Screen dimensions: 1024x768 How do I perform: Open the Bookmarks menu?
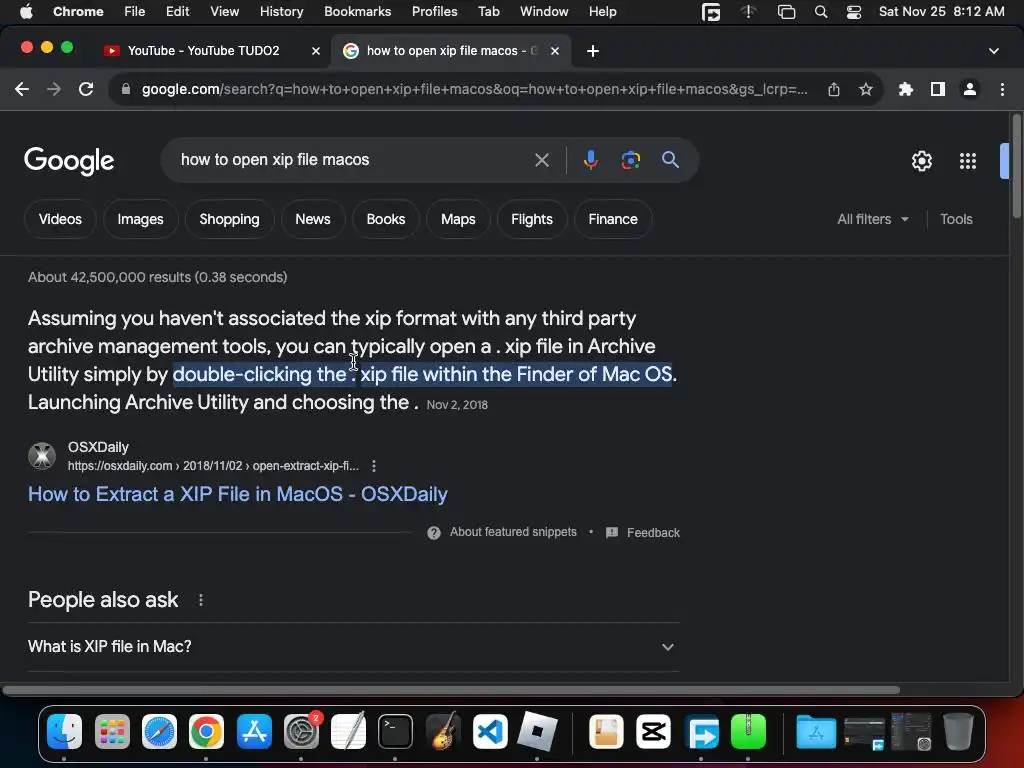pyautogui.click(x=357, y=12)
